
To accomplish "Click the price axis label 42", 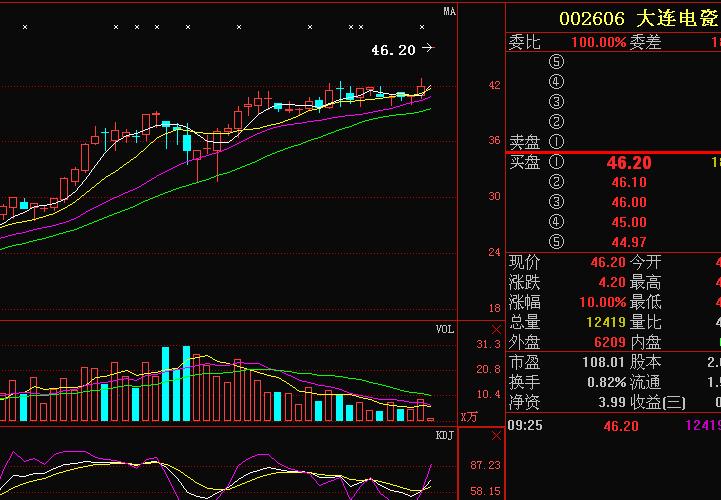I will pos(494,86).
